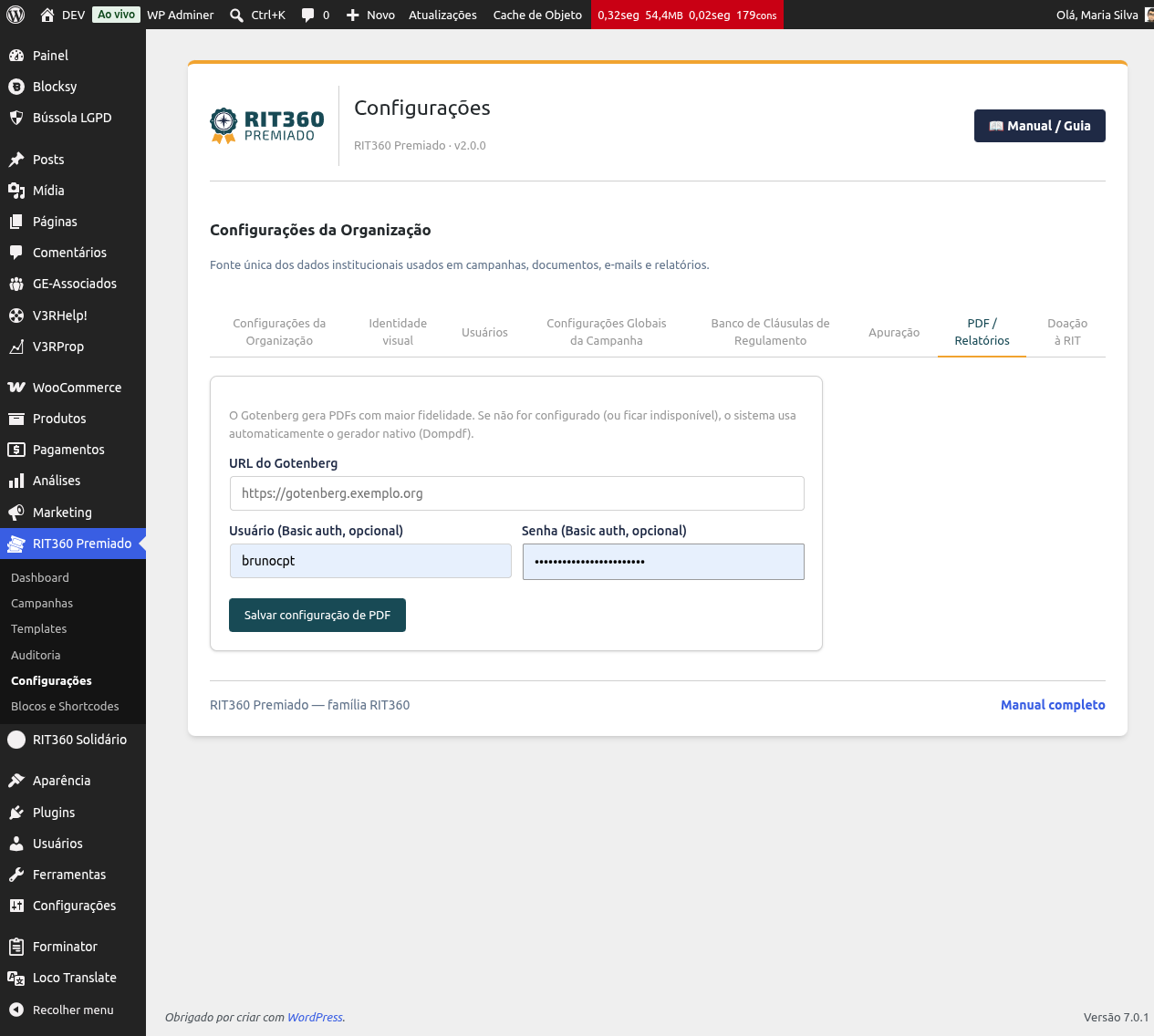Image resolution: width=1154 pixels, height=1036 pixels.
Task: Click into the URL do Gotenberg field
Action: point(516,493)
